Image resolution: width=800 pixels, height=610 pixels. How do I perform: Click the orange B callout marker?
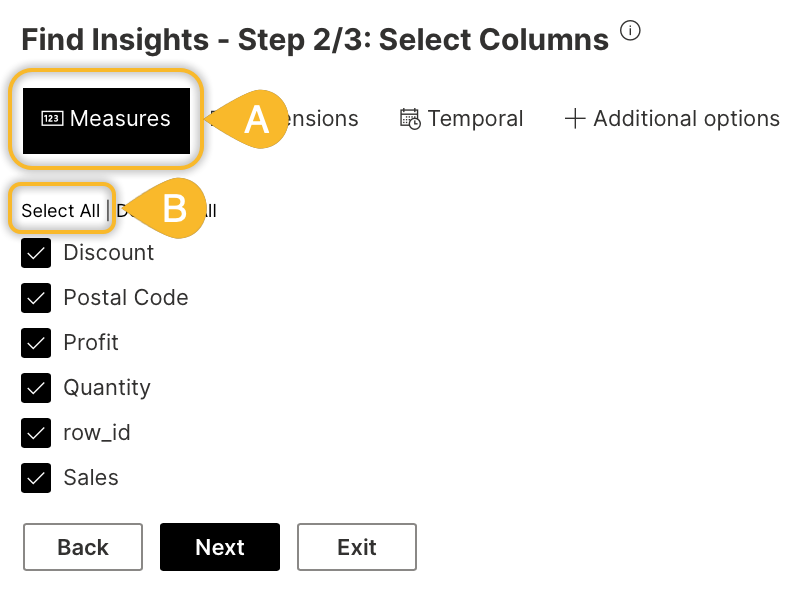tap(166, 208)
